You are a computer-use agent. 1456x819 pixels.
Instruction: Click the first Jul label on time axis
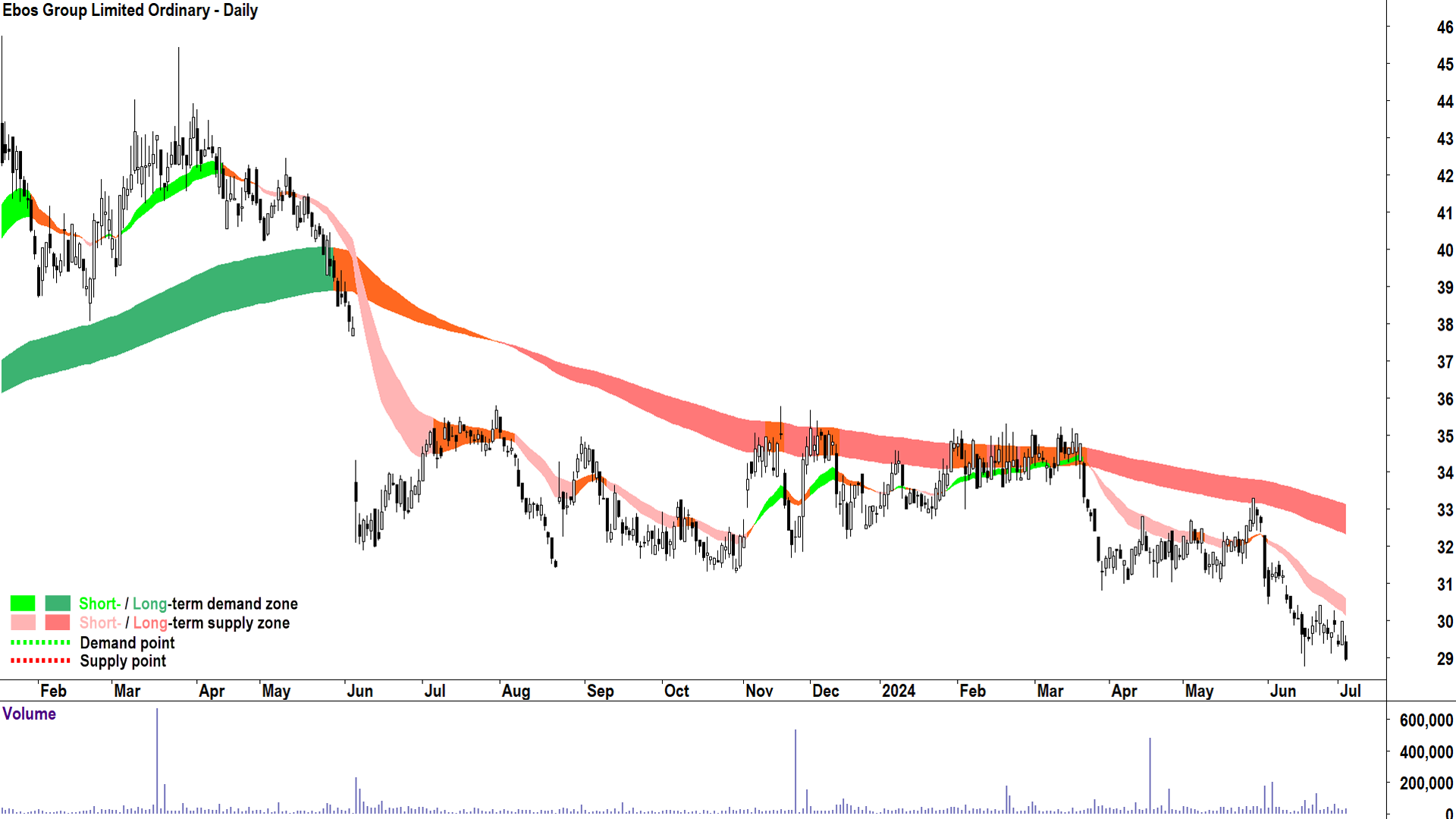tap(435, 691)
